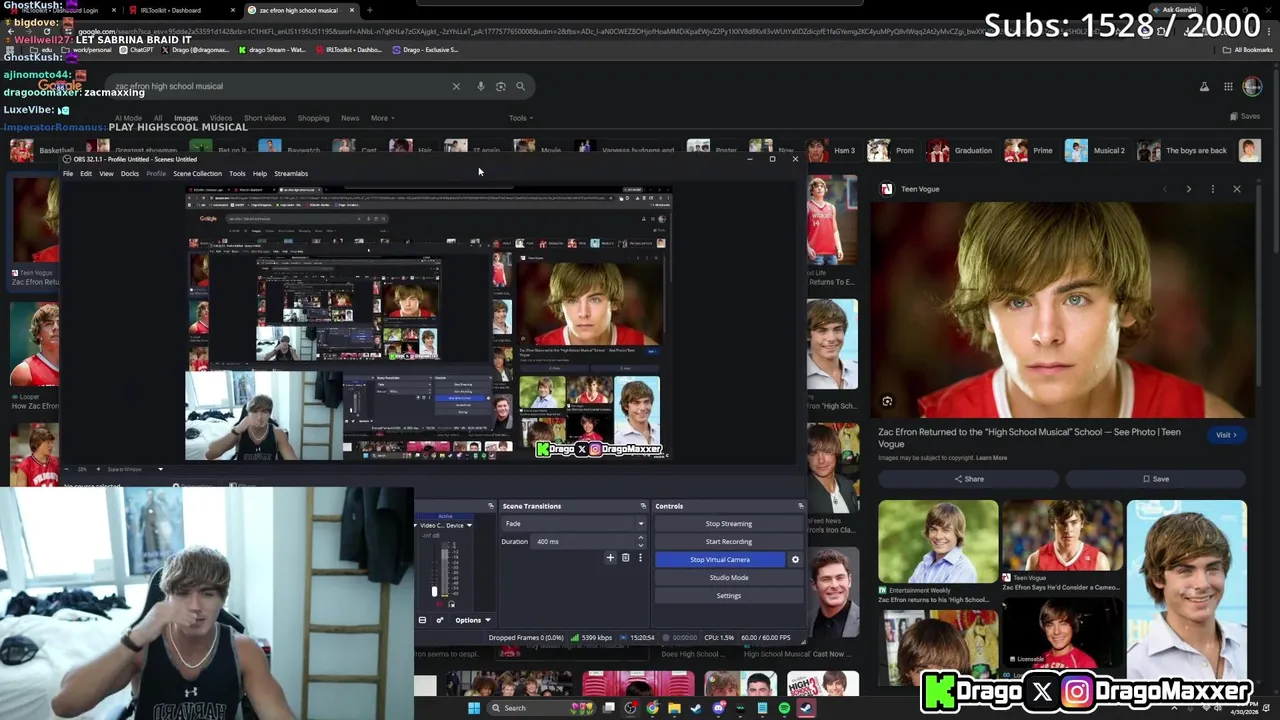Screen dimensions: 1280x720
Task: Open the OBS Edit menu
Action: [x=86, y=174]
